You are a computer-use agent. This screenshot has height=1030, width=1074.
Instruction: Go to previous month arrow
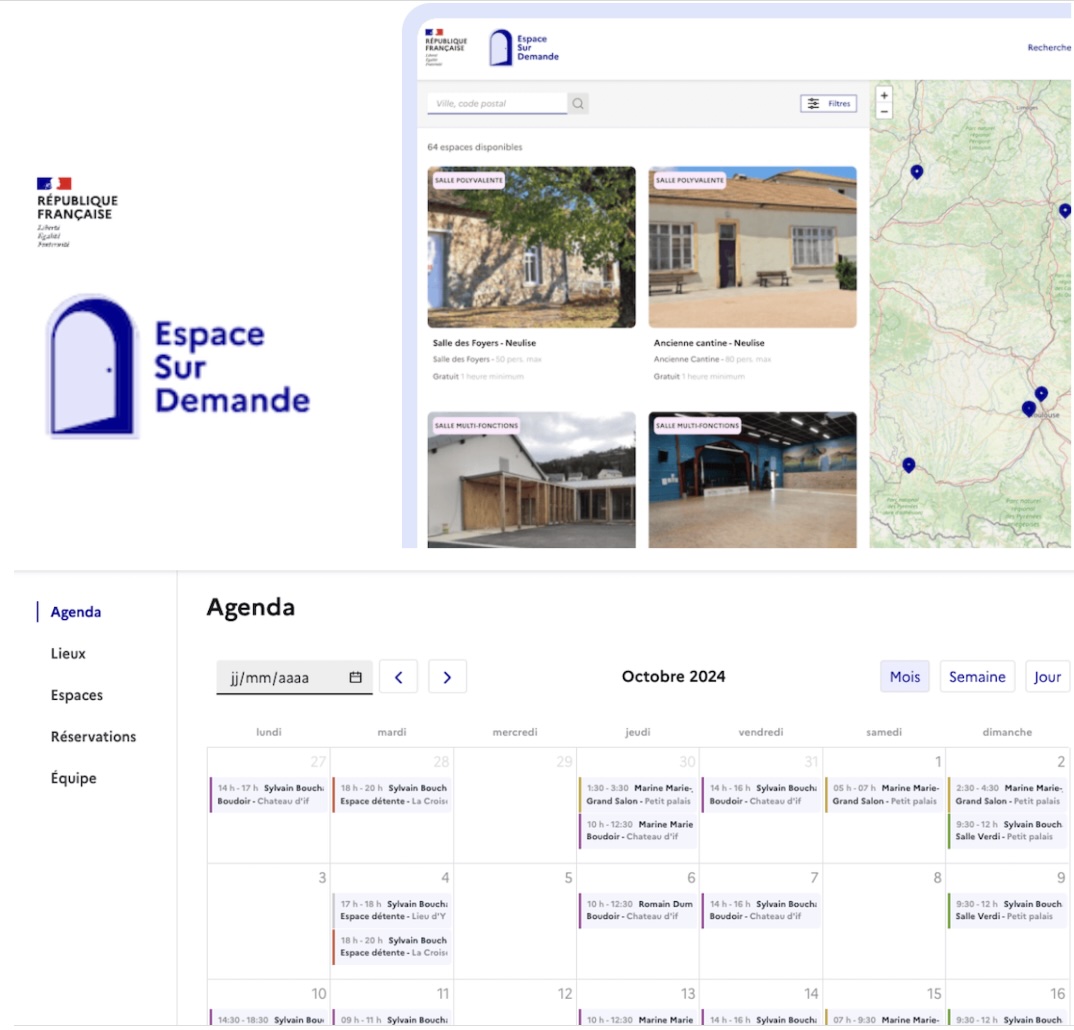tap(399, 677)
